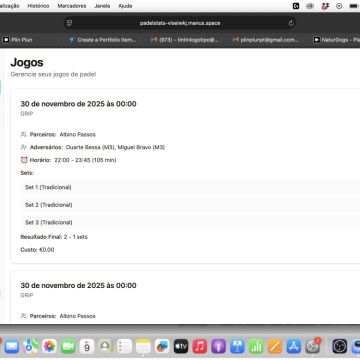Open Music app in the Dock
Viewport: 360px width, 360px height.
click(200, 346)
